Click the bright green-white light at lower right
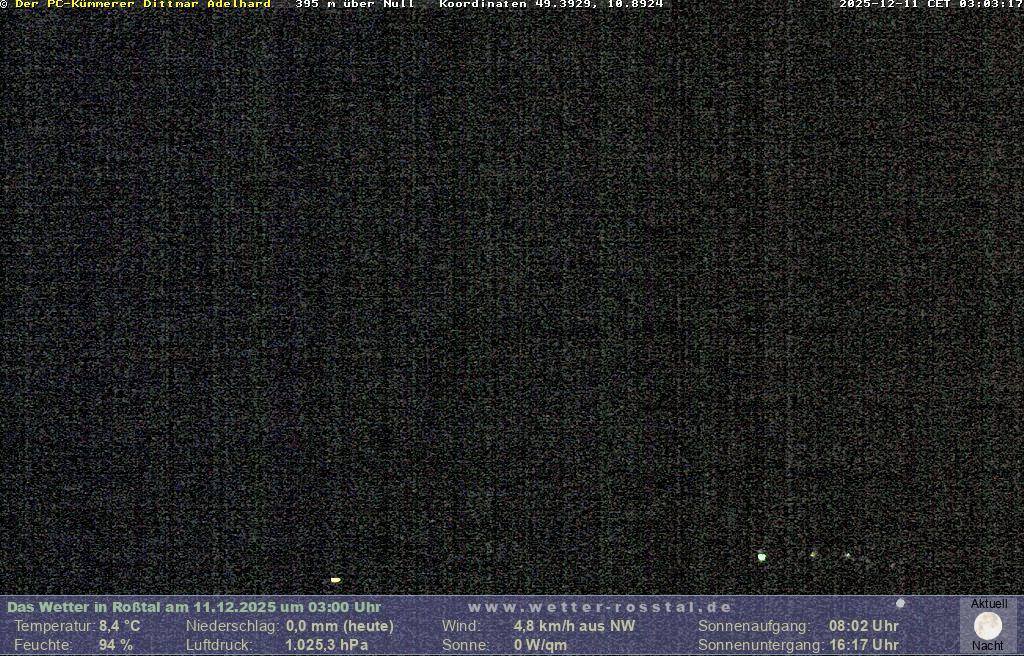1024x656 pixels. 762,556
